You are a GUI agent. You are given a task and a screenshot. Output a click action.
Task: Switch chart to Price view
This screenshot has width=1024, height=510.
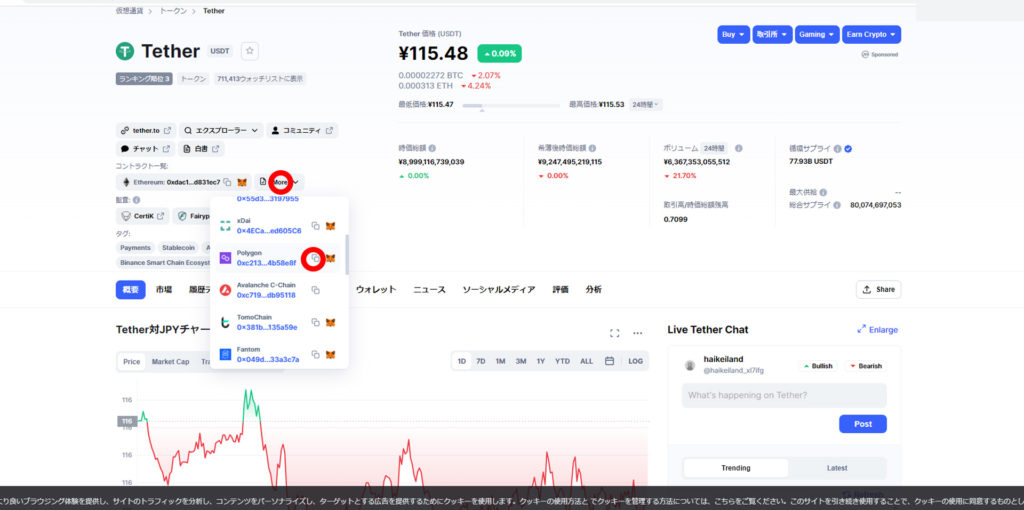132,361
